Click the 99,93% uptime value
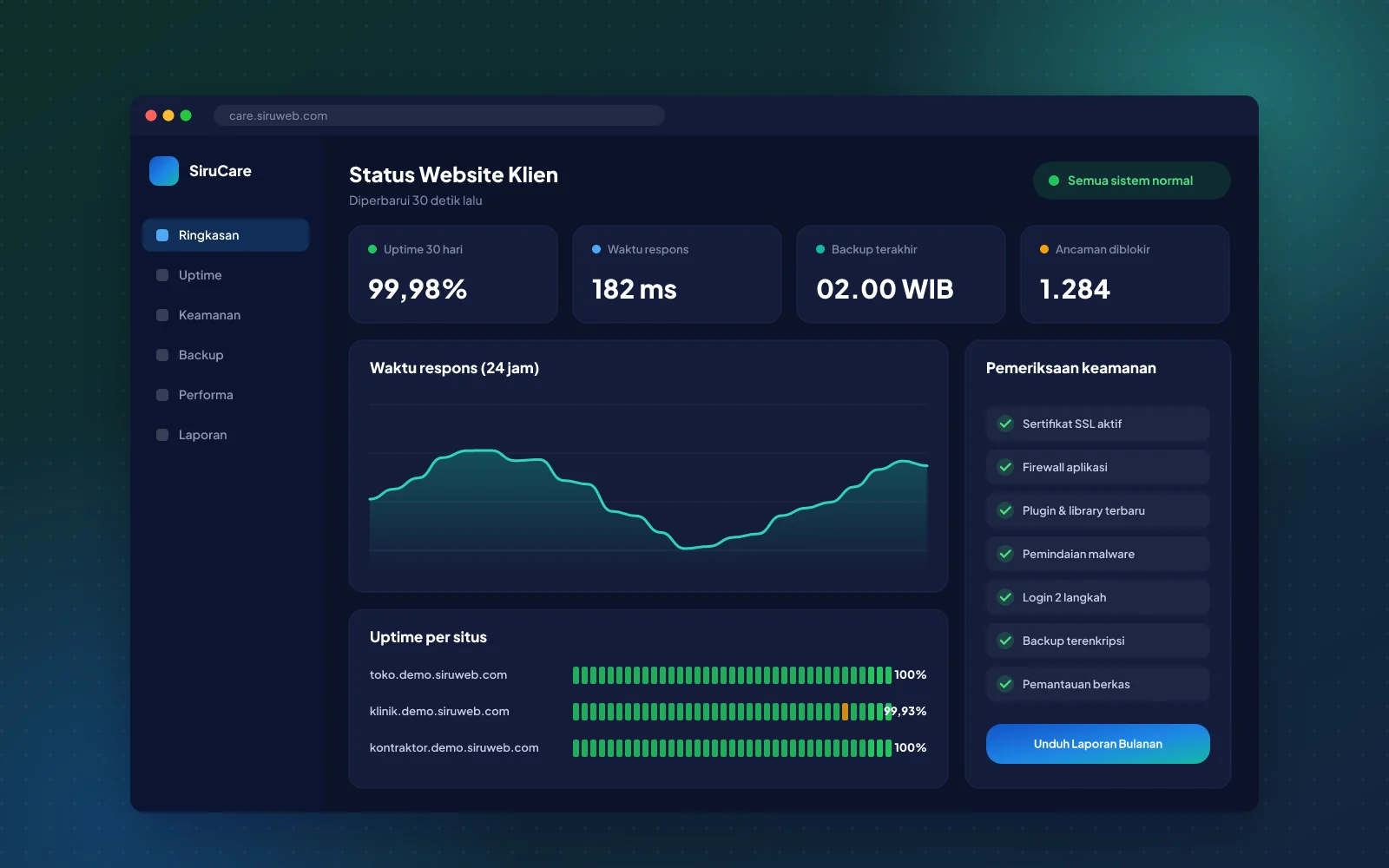The width and height of the screenshot is (1389, 868). pos(905,711)
